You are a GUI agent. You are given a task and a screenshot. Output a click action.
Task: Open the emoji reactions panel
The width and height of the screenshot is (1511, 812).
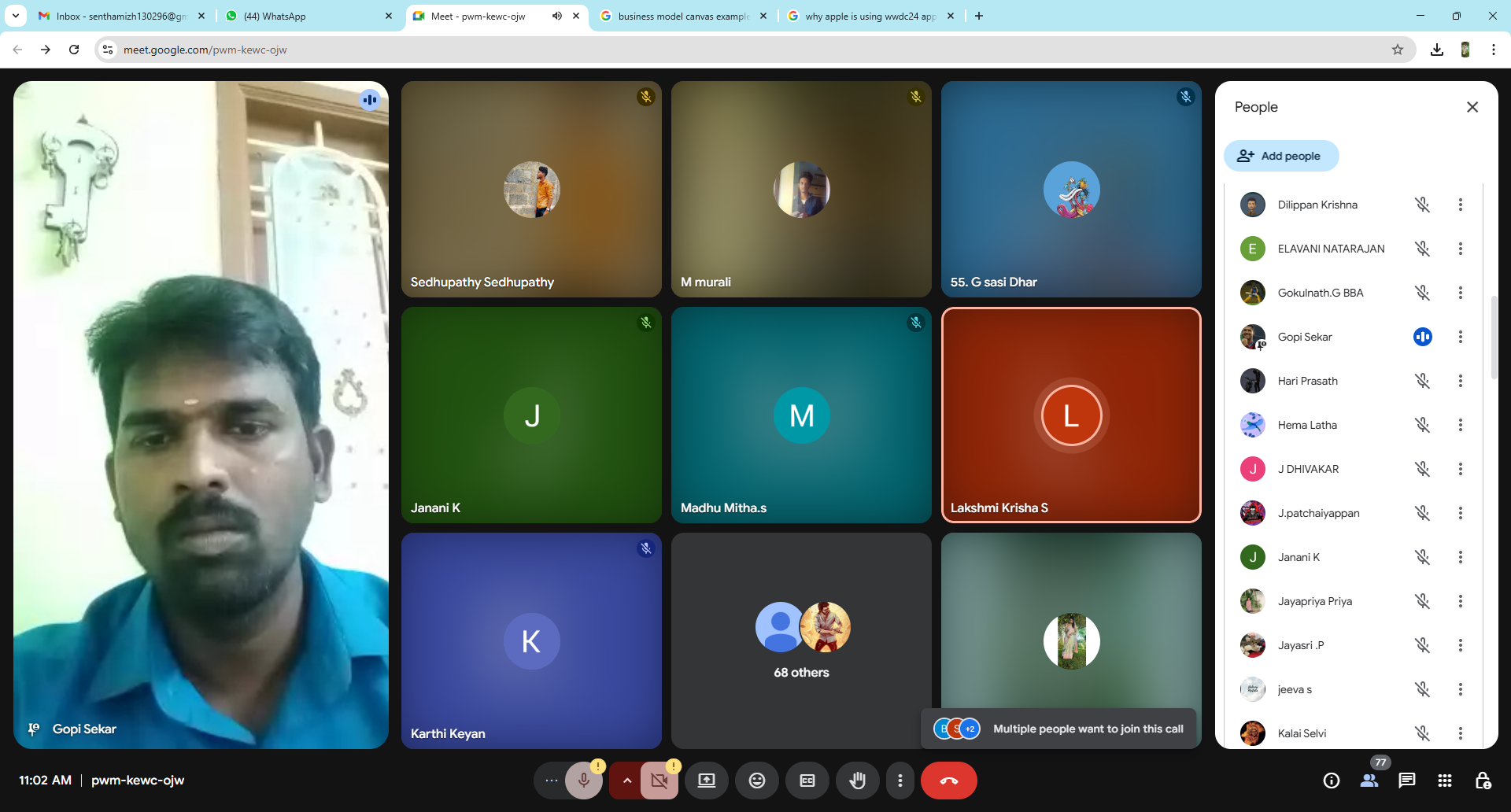756,781
